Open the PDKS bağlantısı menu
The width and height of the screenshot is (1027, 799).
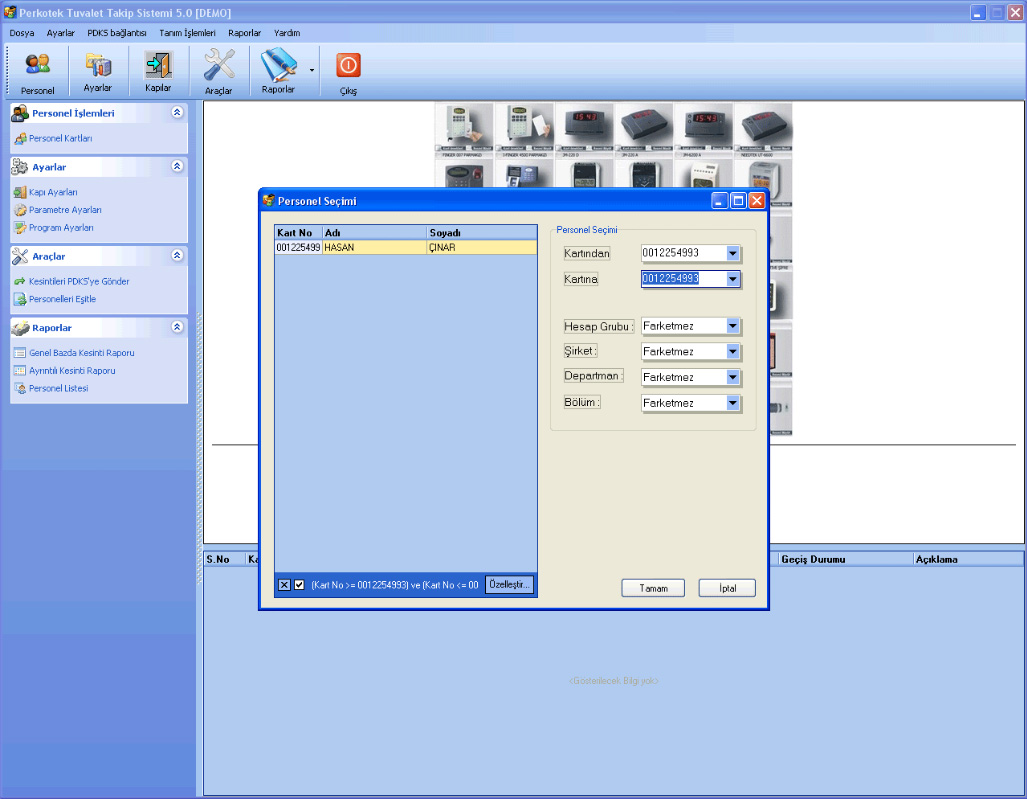pyautogui.click(x=117, y=33)
